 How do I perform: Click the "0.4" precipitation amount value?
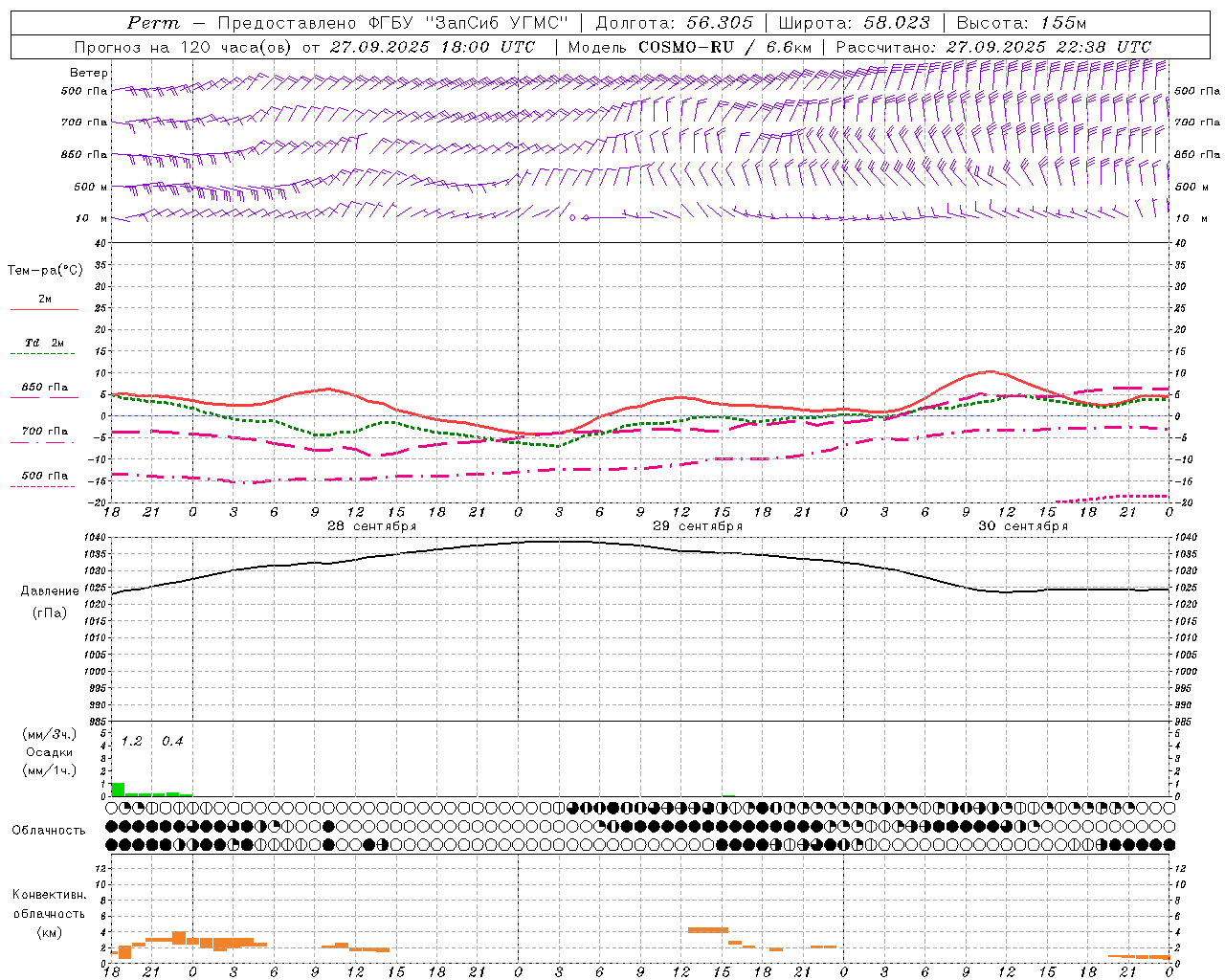172,741
